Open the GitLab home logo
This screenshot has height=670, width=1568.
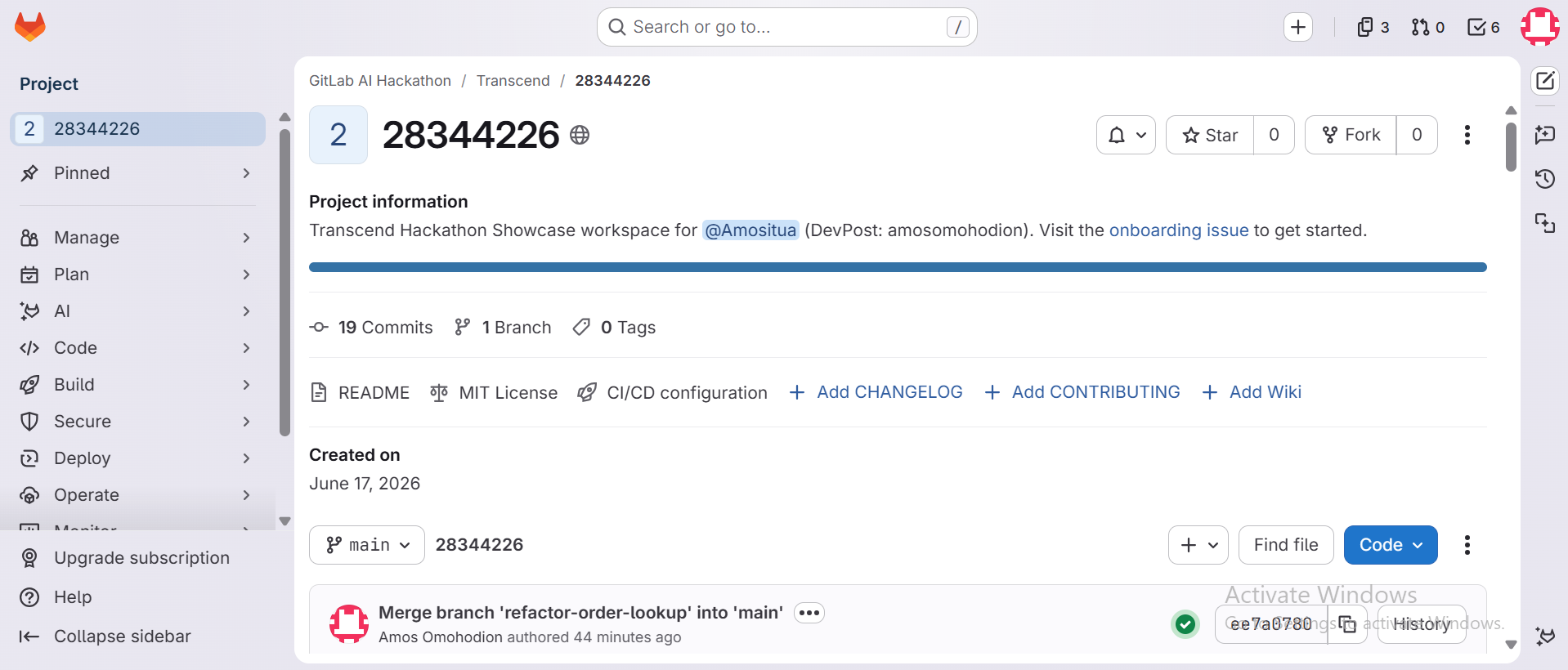[x=30, y=27]
